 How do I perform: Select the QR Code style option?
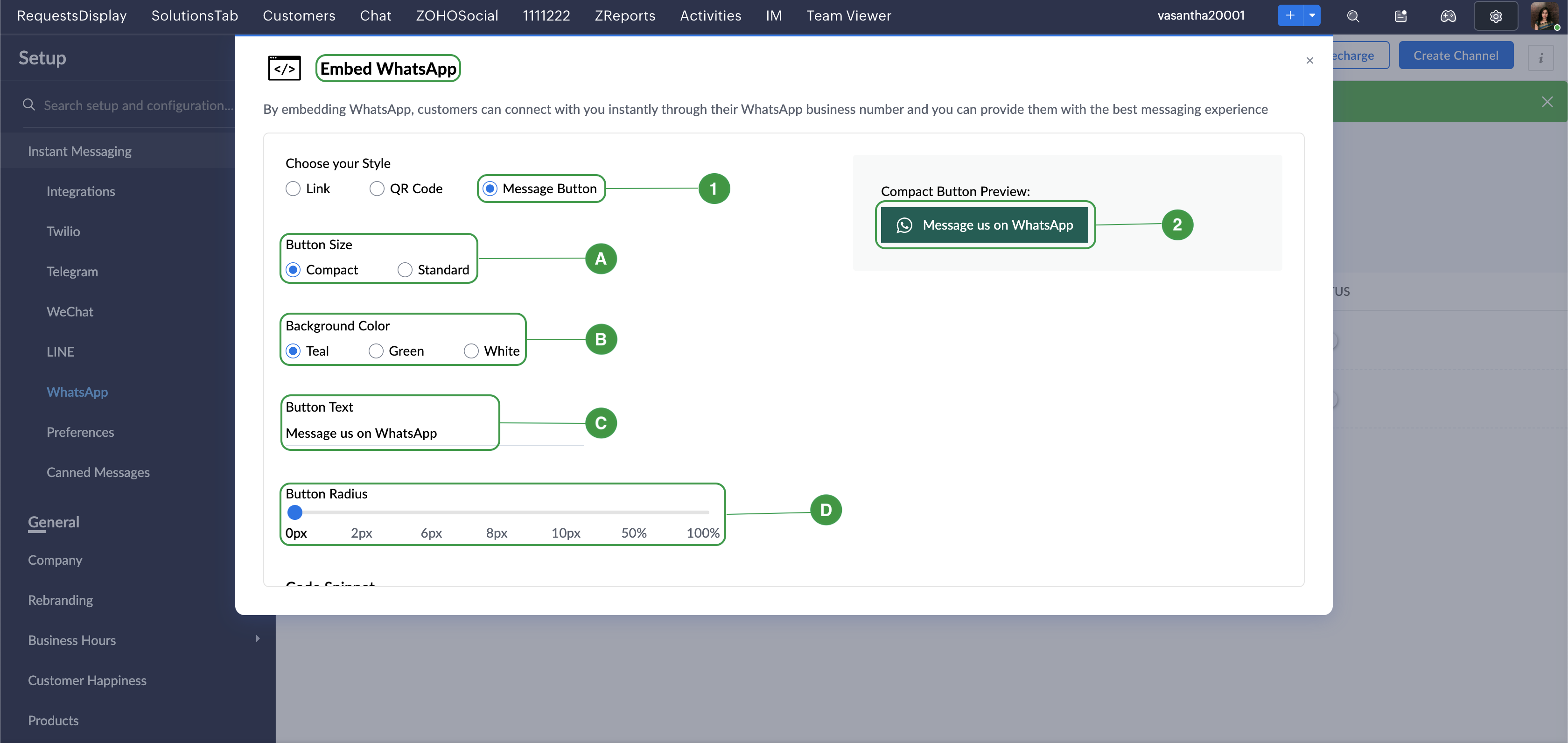tap(377, 189)
